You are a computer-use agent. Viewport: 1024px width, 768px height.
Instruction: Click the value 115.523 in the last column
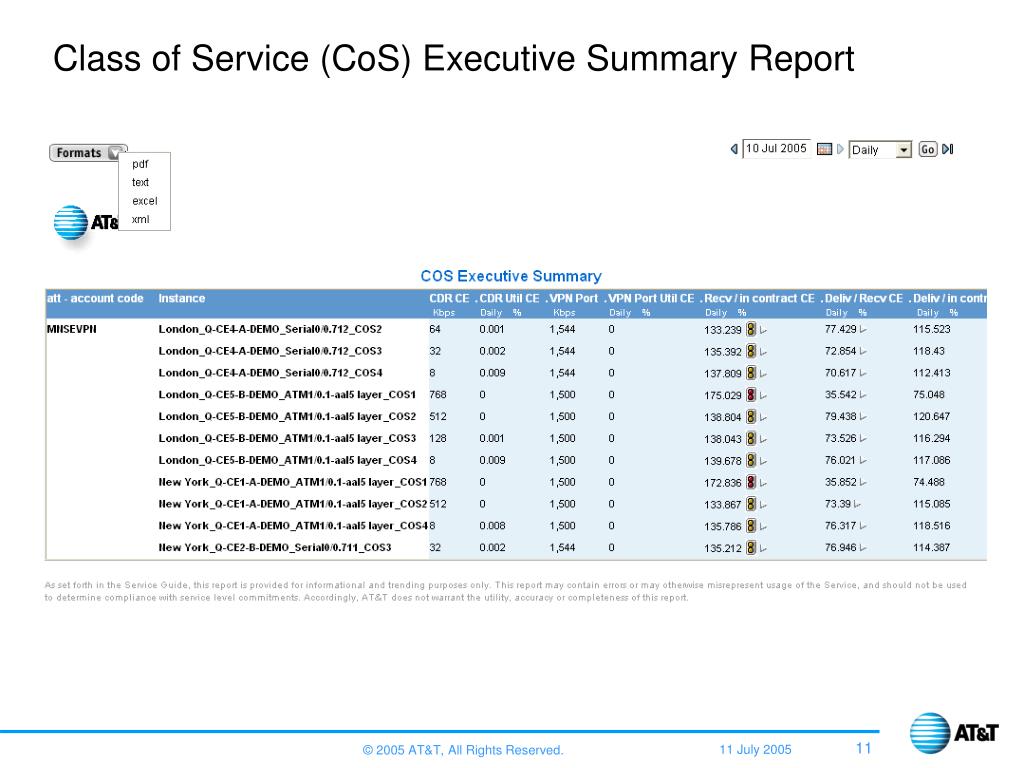click(931, 329)
